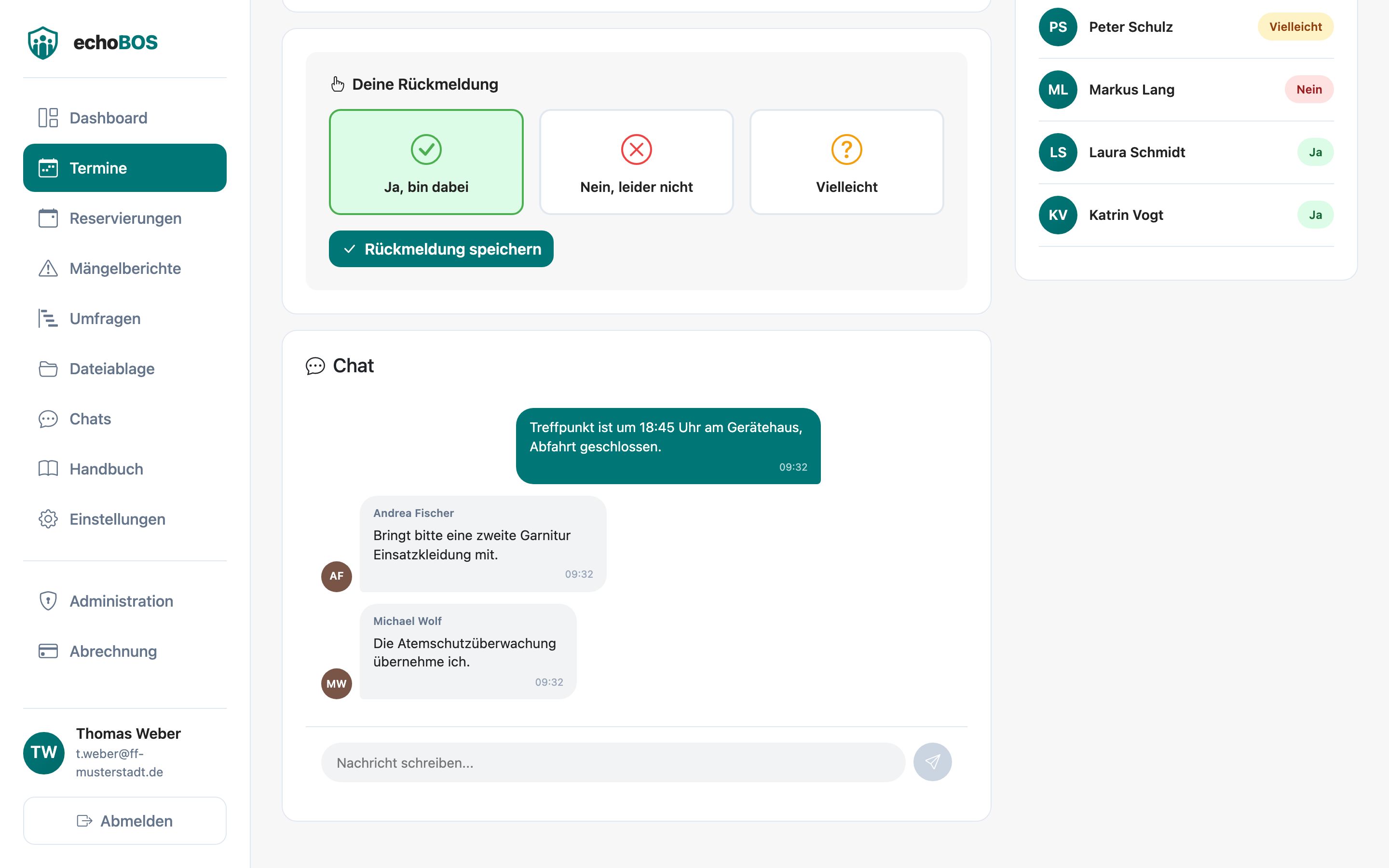Select the 'Ja, bin dabei' response

[426, 162]
